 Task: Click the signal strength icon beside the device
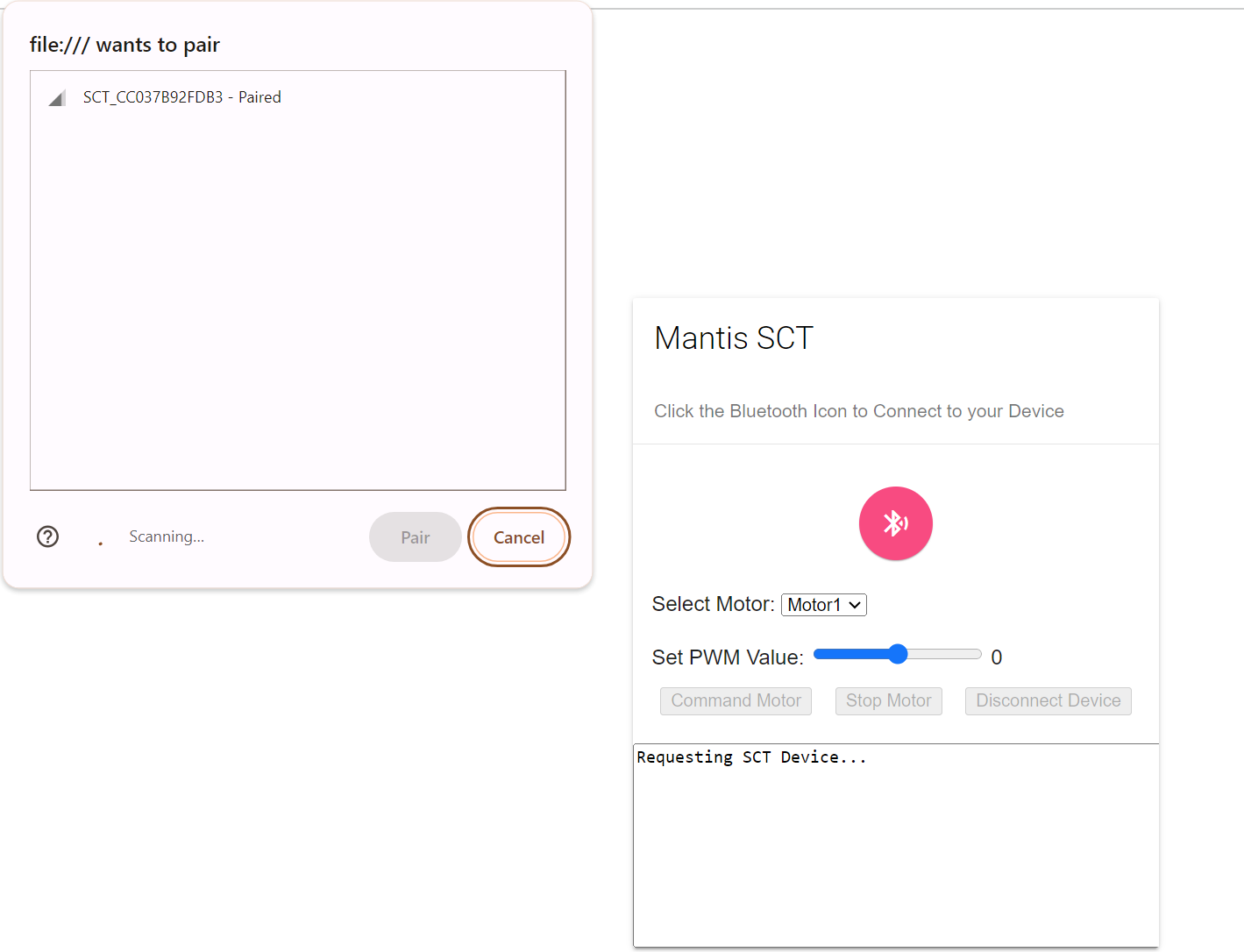tap(57, 98)
